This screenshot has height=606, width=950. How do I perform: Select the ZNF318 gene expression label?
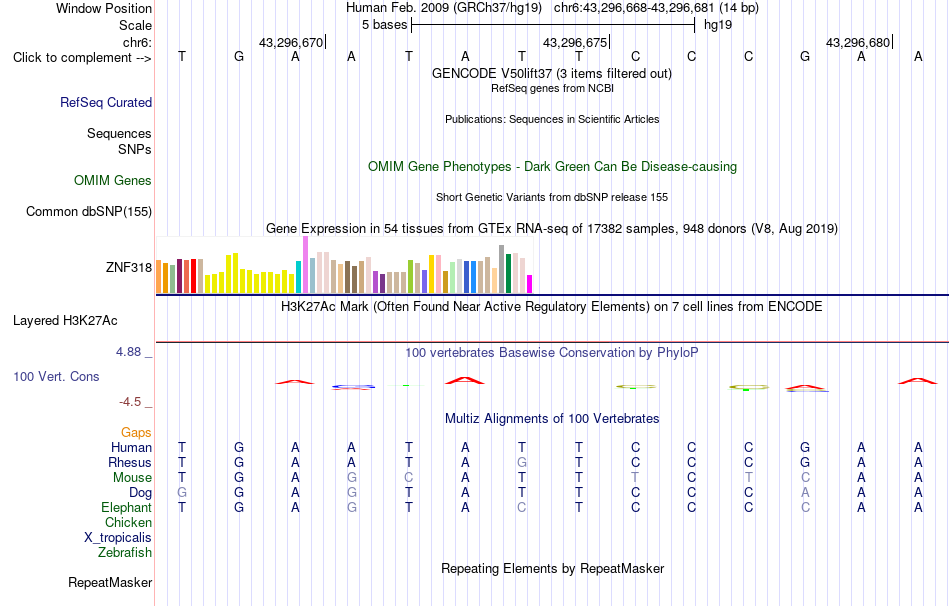coord(129,267)
